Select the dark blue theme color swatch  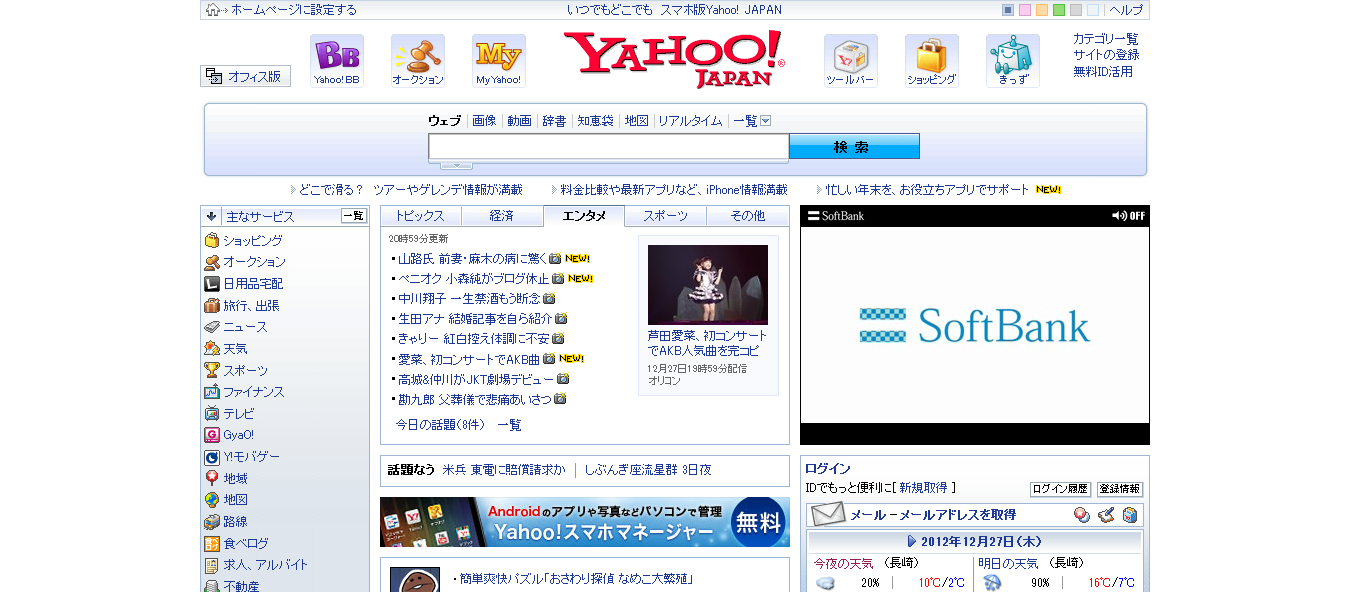click(1008, 10)
